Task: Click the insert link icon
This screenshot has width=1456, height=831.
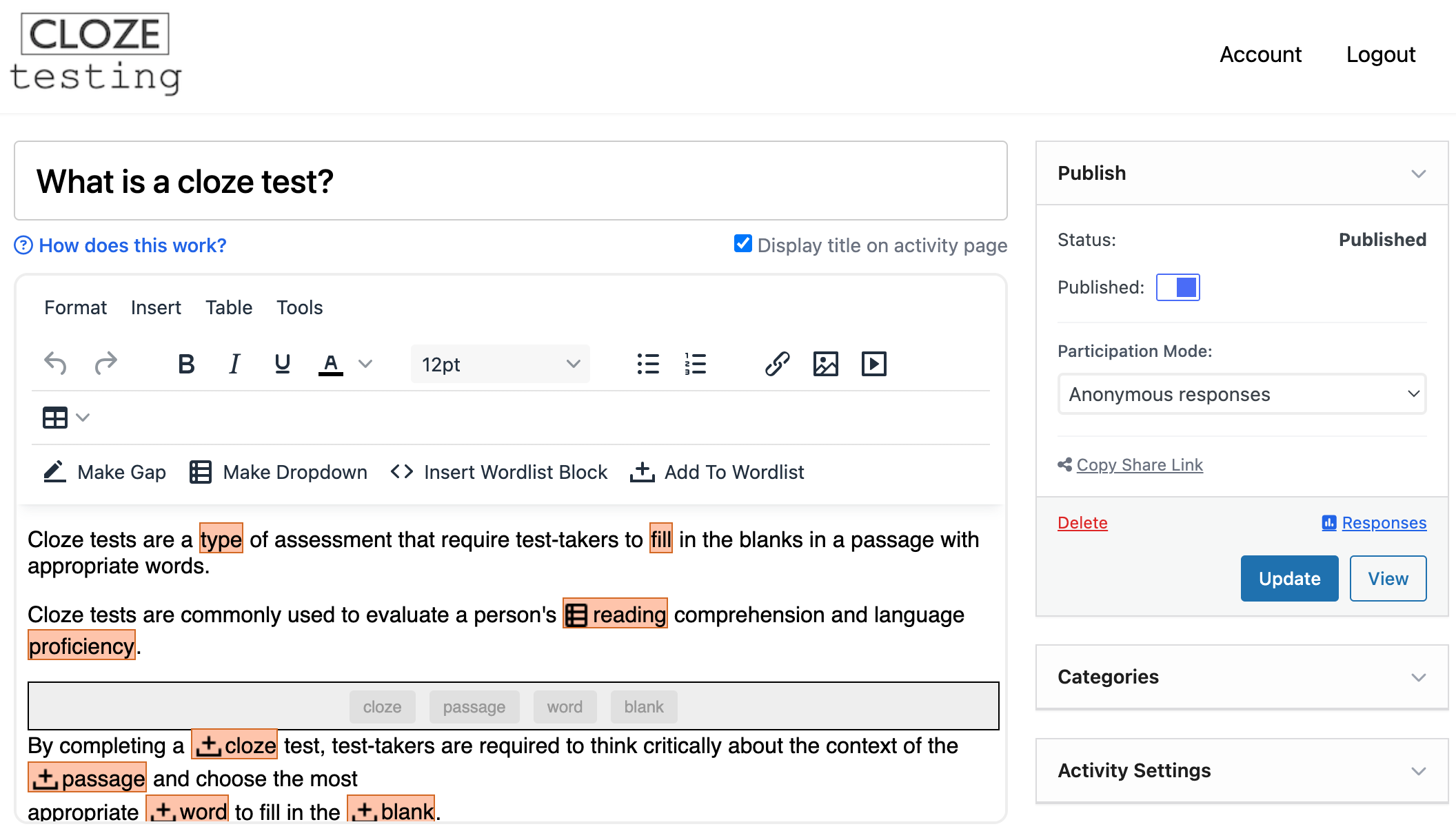Action: [x=777, y=364]
